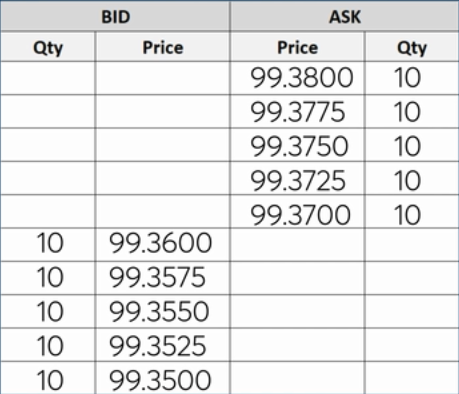Click the BID column group header

[x=115, y=17]
